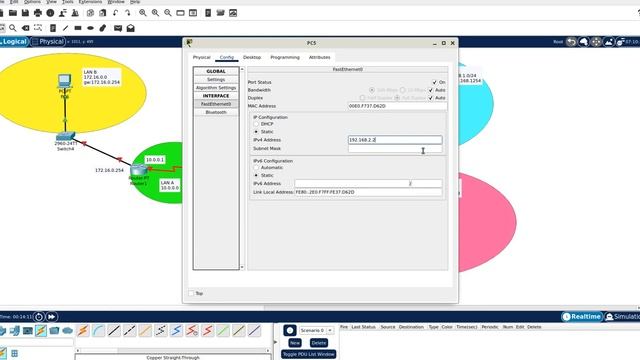This screenshot has width=640, height=360.
Task: Select Automatic radio under IPv6 Configuration
Action: (256, 167)
